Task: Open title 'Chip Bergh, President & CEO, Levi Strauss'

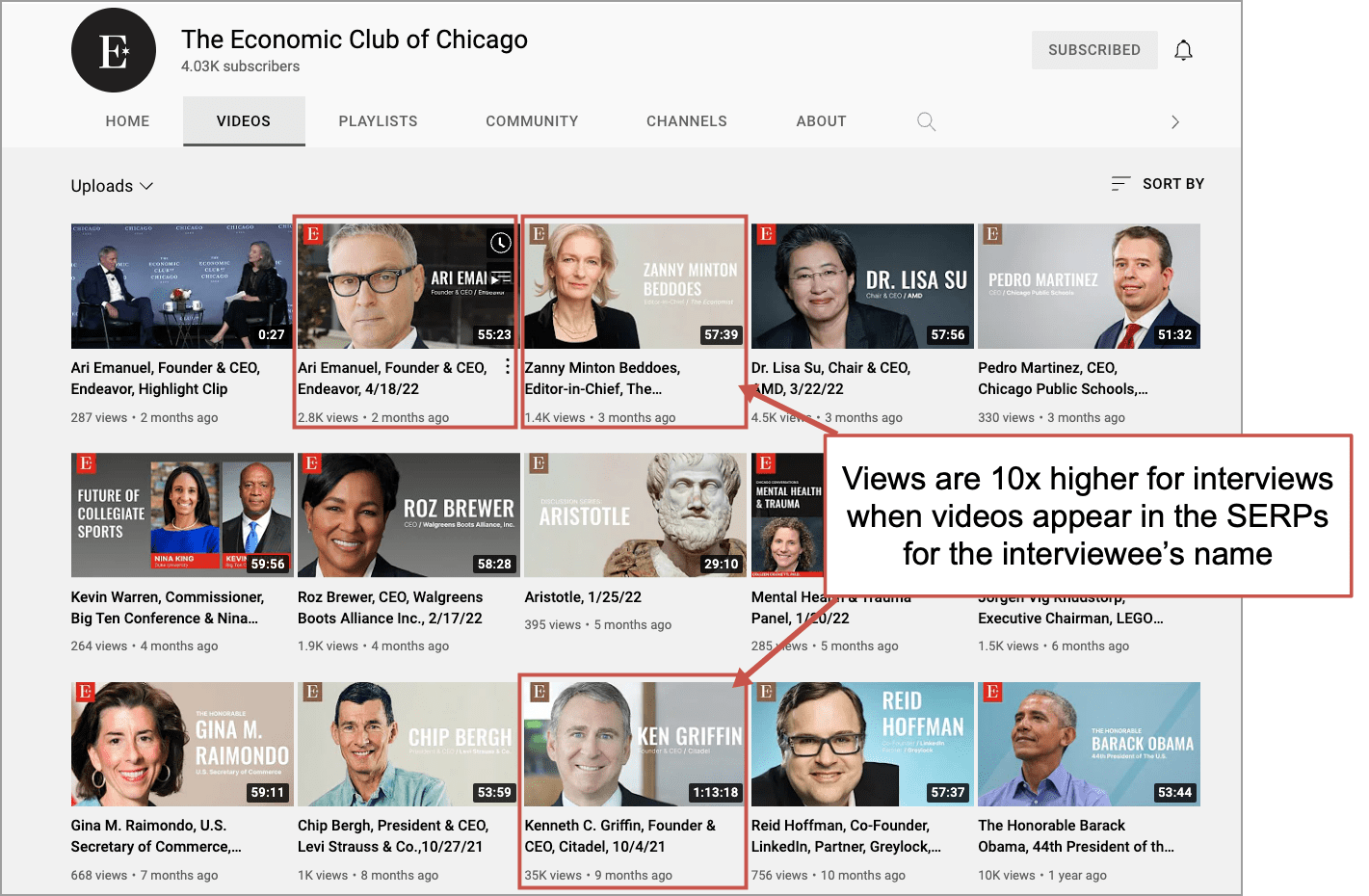Action: pyautogui.click(x=393, y=836)
